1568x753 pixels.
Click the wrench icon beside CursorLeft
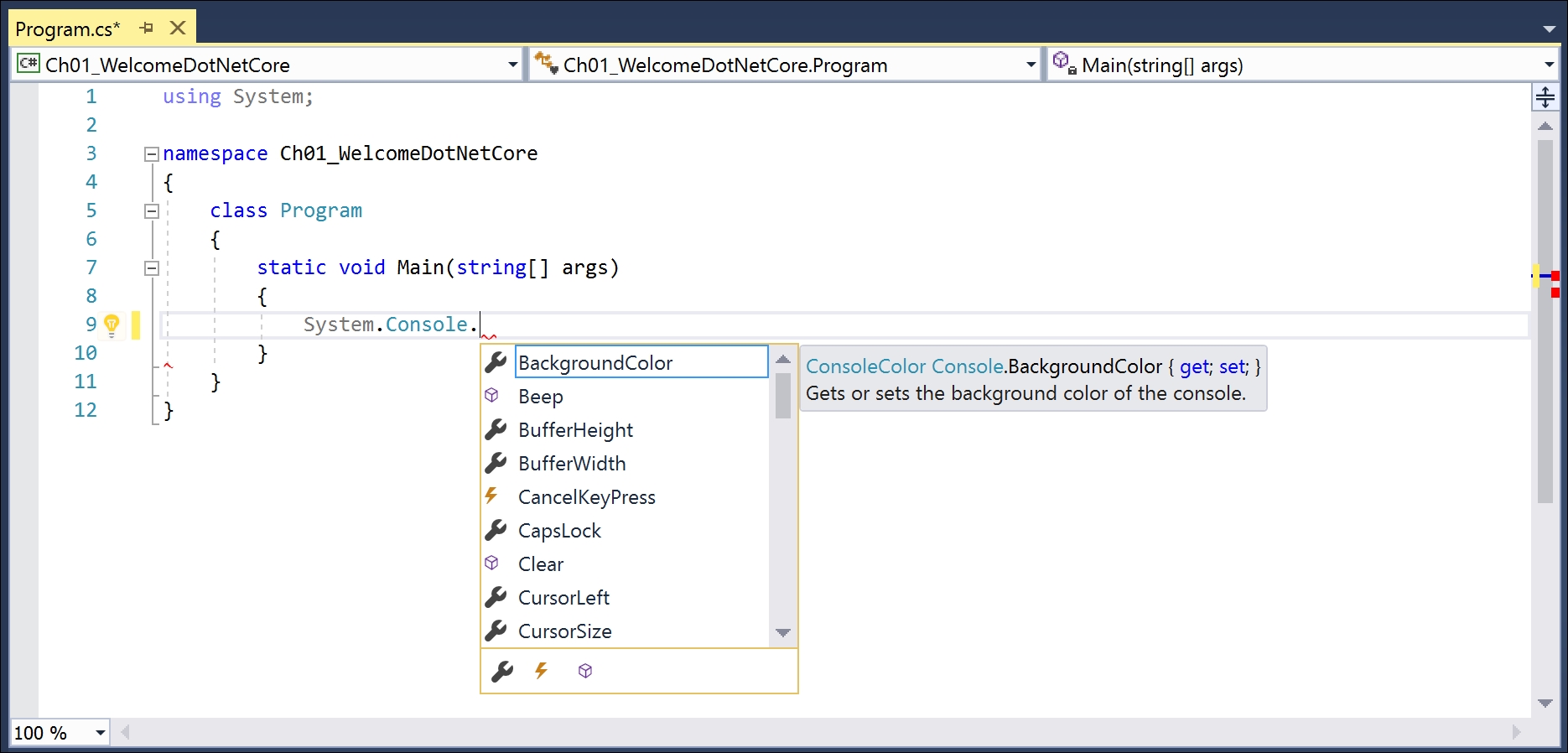pos(496,597)
